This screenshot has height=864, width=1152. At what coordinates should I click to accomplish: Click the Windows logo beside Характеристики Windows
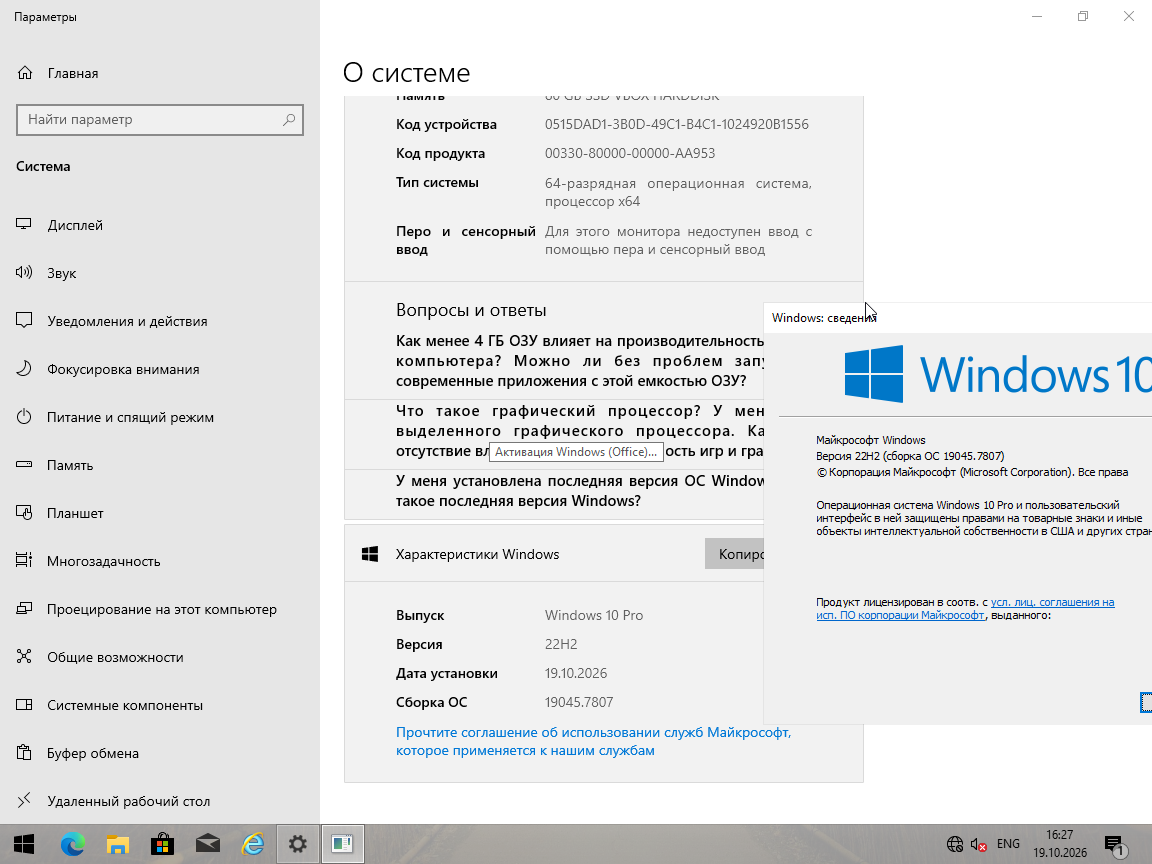[x=370, y=554]
